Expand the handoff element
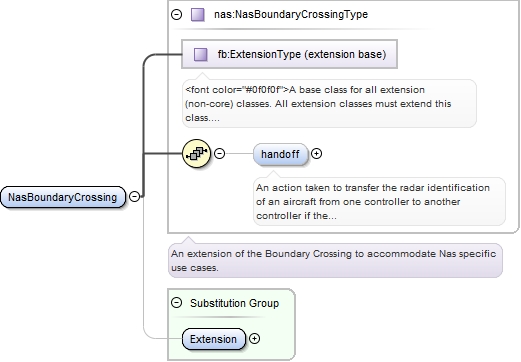The width and height of the screenshot is (521, 362). tap(316, 153)
